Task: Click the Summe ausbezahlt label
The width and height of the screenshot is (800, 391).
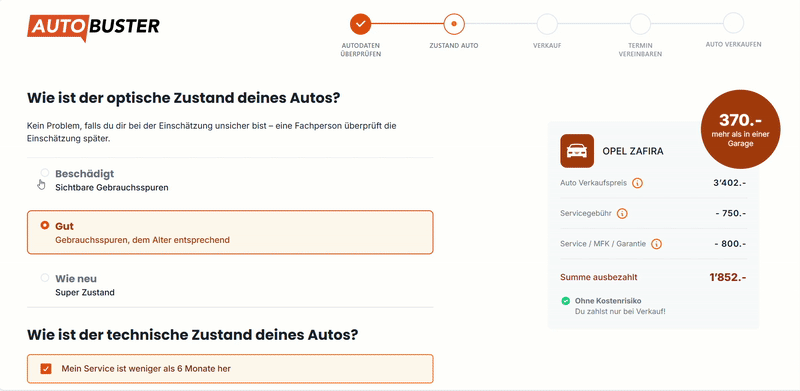Action: [x=598, y=278]
